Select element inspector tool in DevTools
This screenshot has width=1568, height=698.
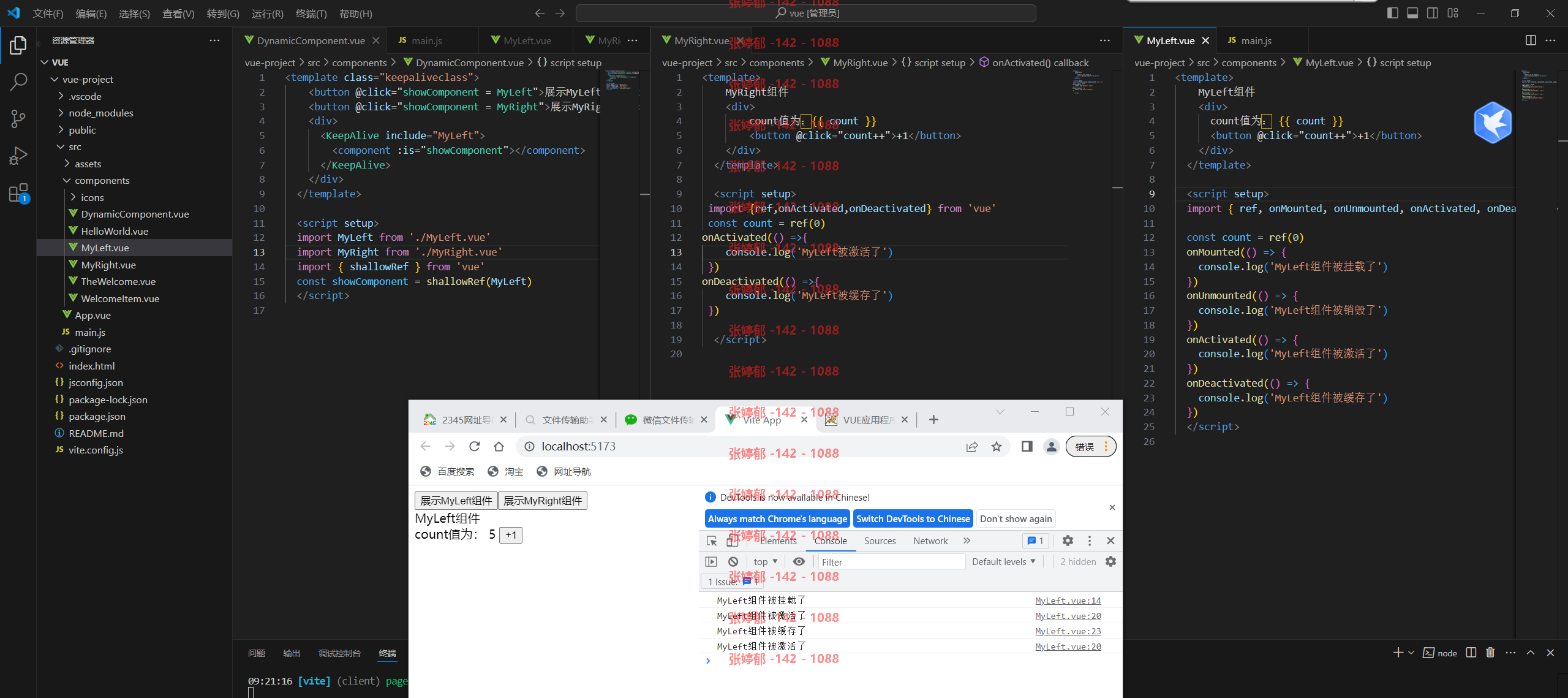pos(712,541)
